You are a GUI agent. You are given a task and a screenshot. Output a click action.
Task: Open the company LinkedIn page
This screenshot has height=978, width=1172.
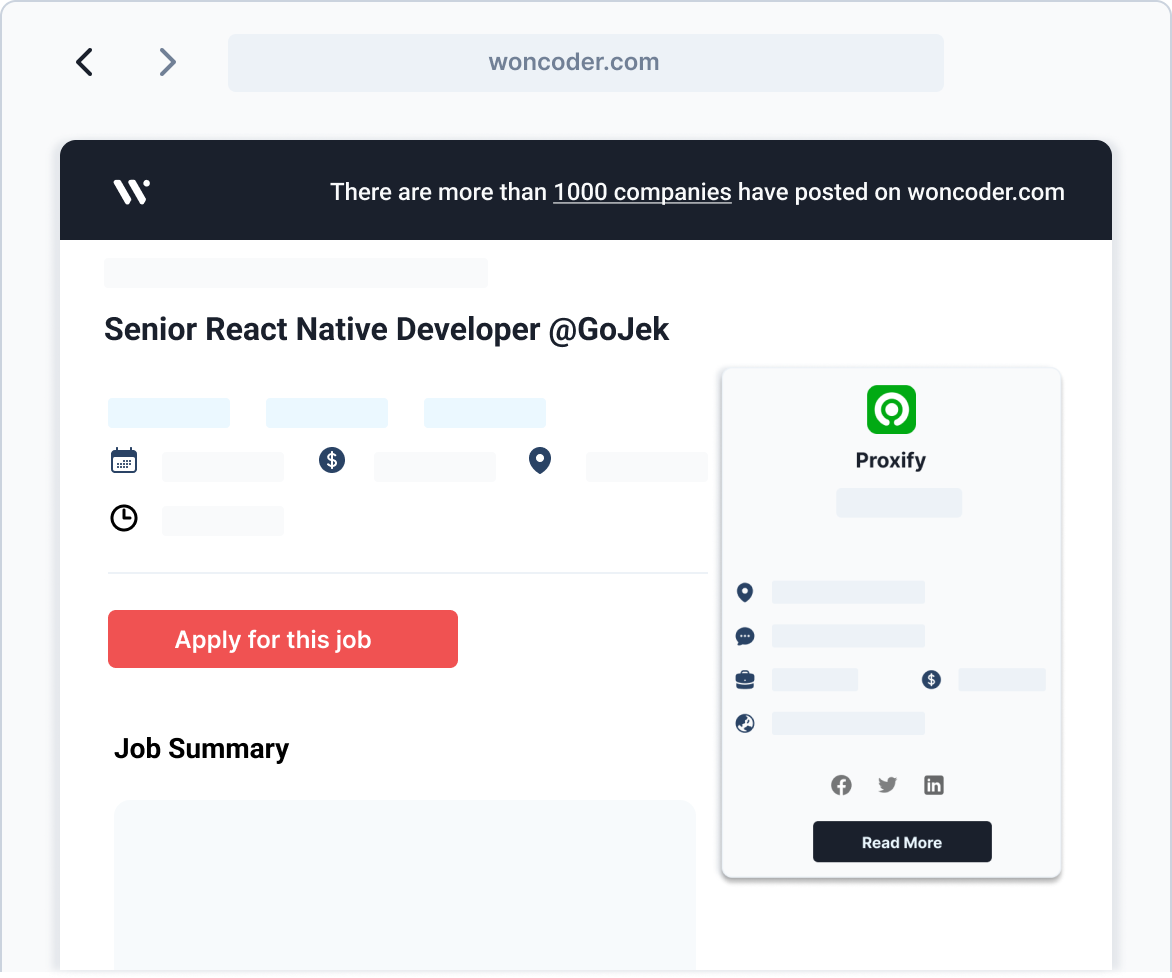934,785
